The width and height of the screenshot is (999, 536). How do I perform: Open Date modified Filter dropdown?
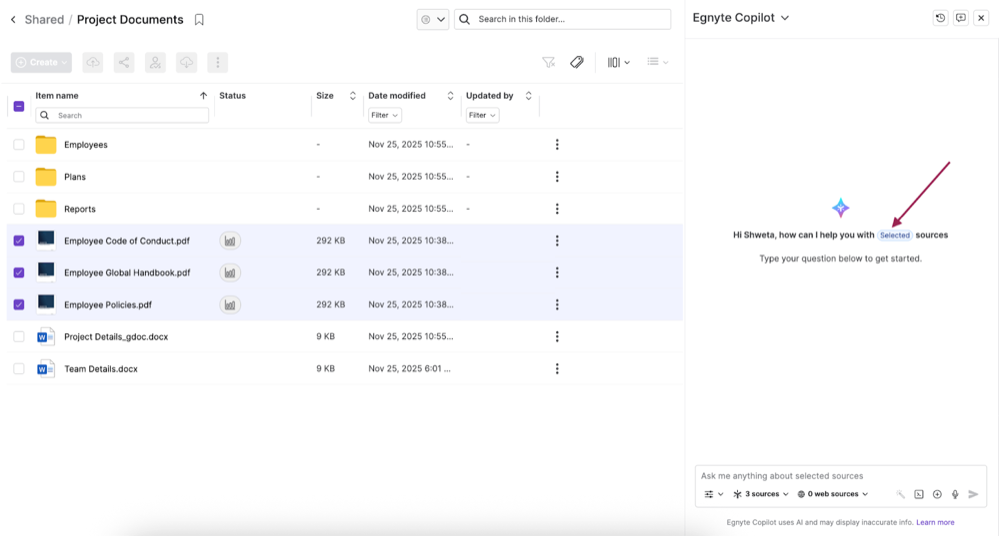tap(384, 115)
